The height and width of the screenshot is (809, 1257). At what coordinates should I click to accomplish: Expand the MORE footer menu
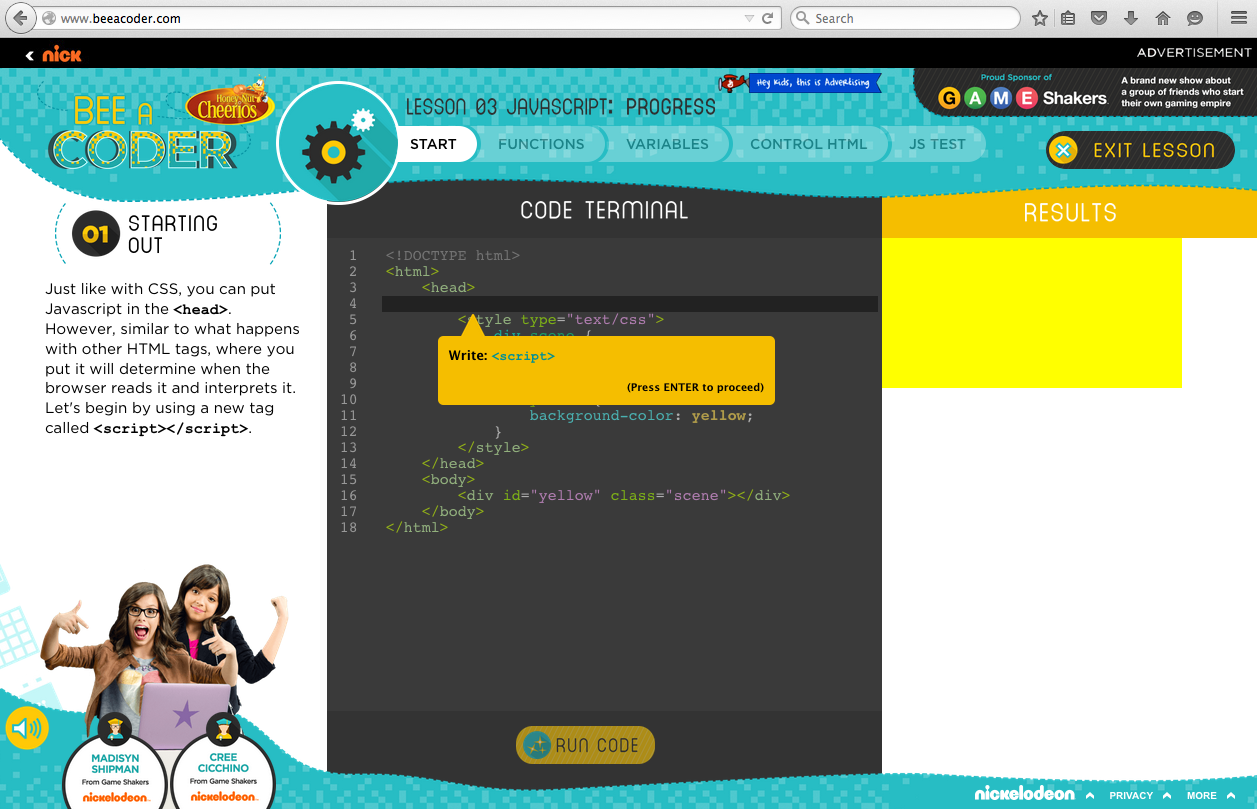(x=1210, y=796)
